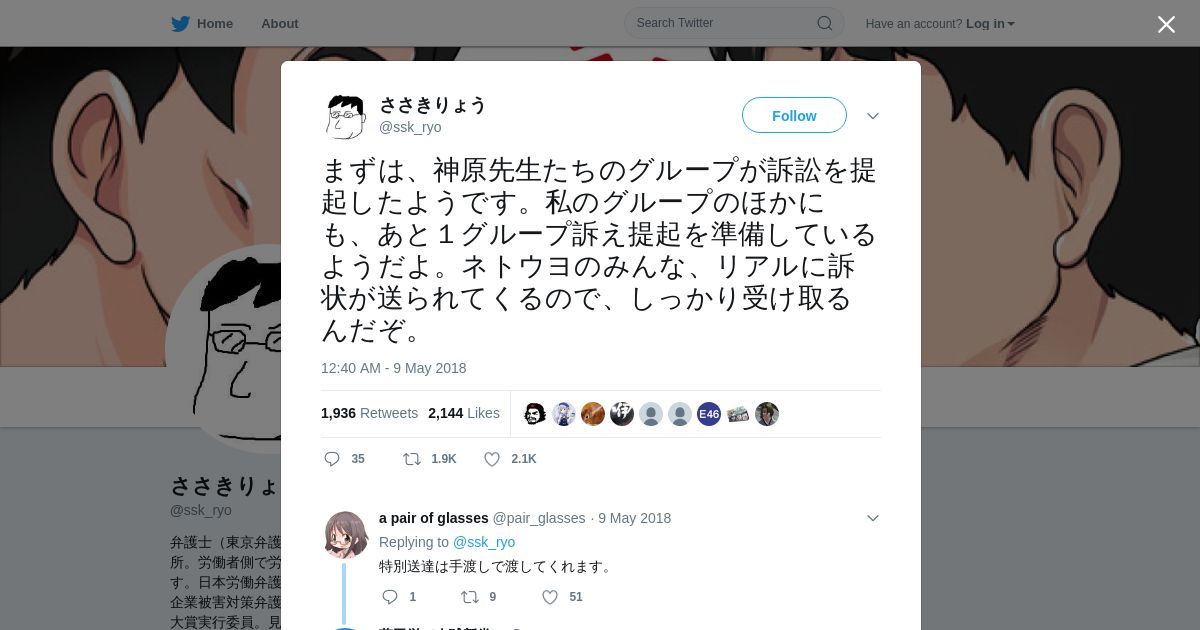This screenshot has width=1200, height=630.
Task: View the 1,936 Retweets list
Action: click(369, 413)
